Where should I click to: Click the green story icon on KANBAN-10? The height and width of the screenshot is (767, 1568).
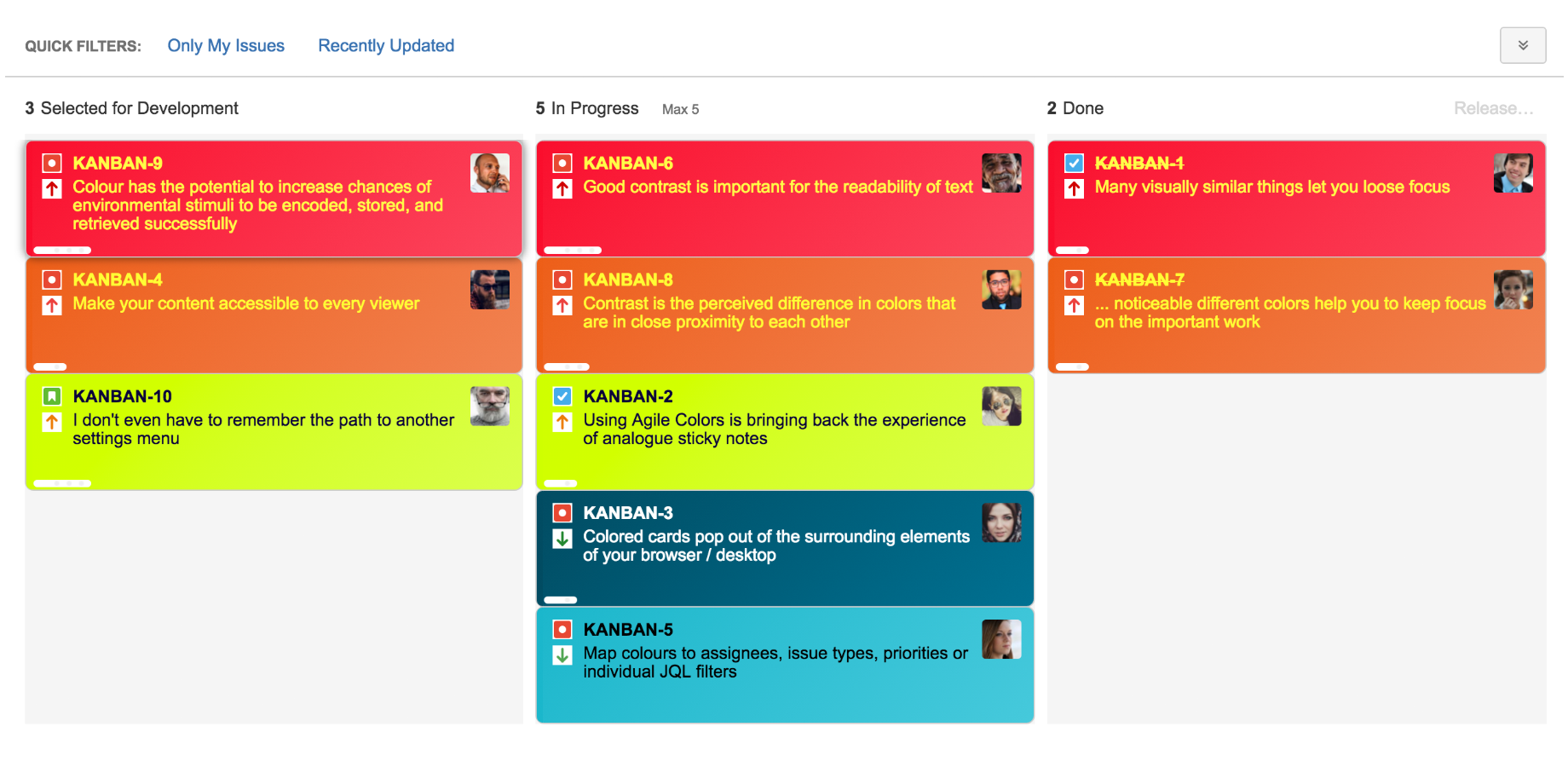52,396
